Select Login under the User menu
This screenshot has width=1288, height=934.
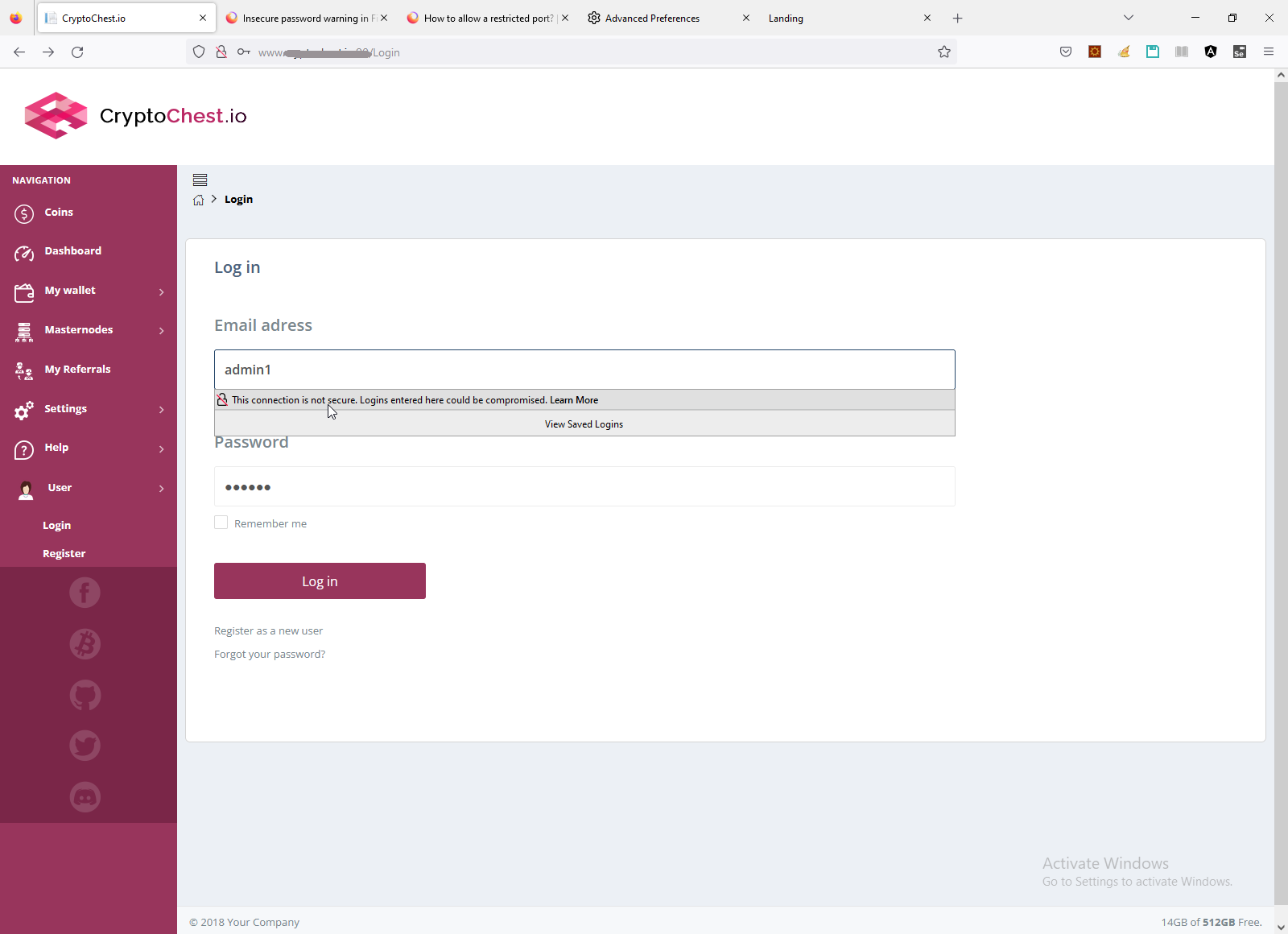(56, 526)
